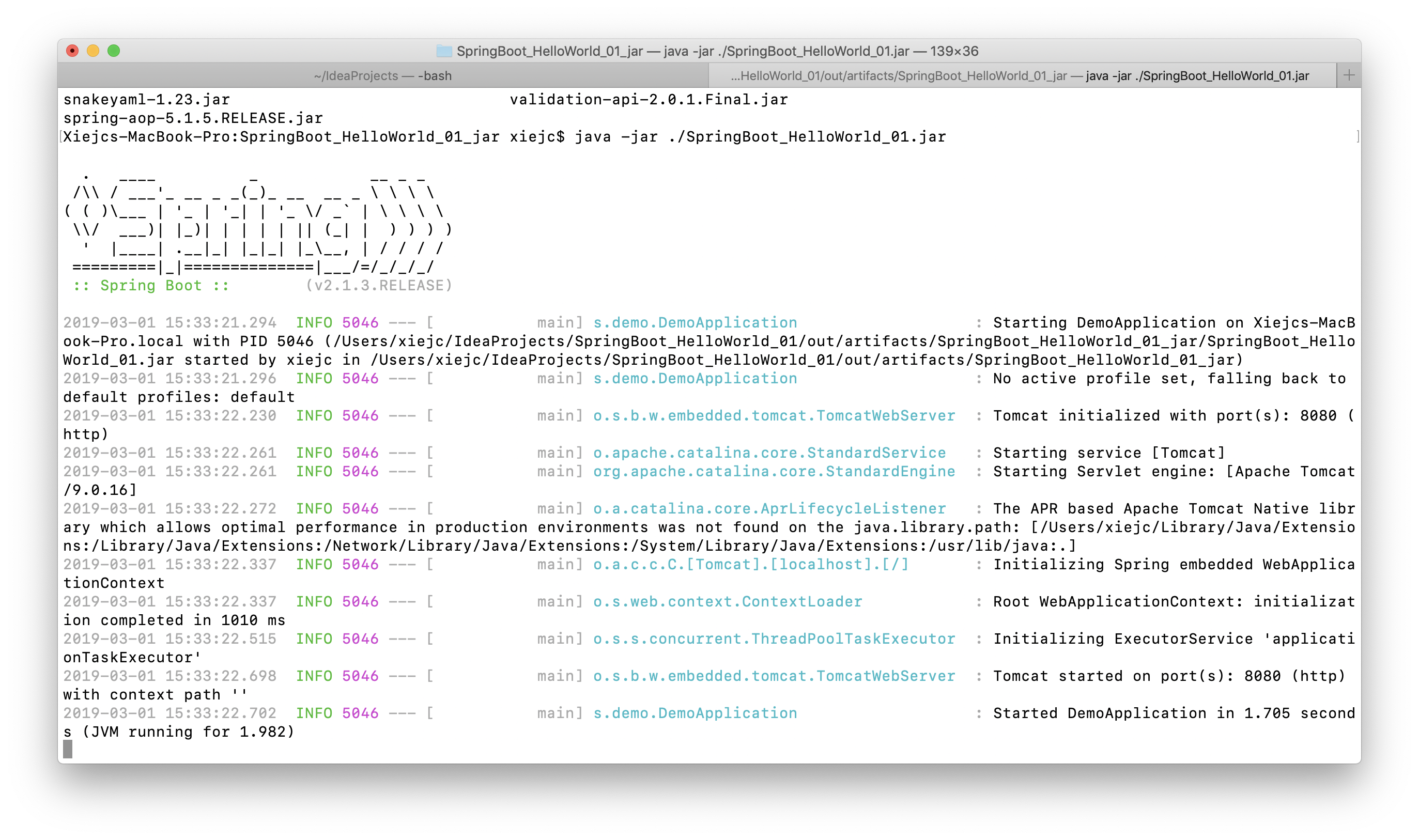This screenshot has width=1419, height=840.
Task: Select the java -jar SpringBoot_HelloWorld_01.jar tab
Action: [x=1022, y=75]
